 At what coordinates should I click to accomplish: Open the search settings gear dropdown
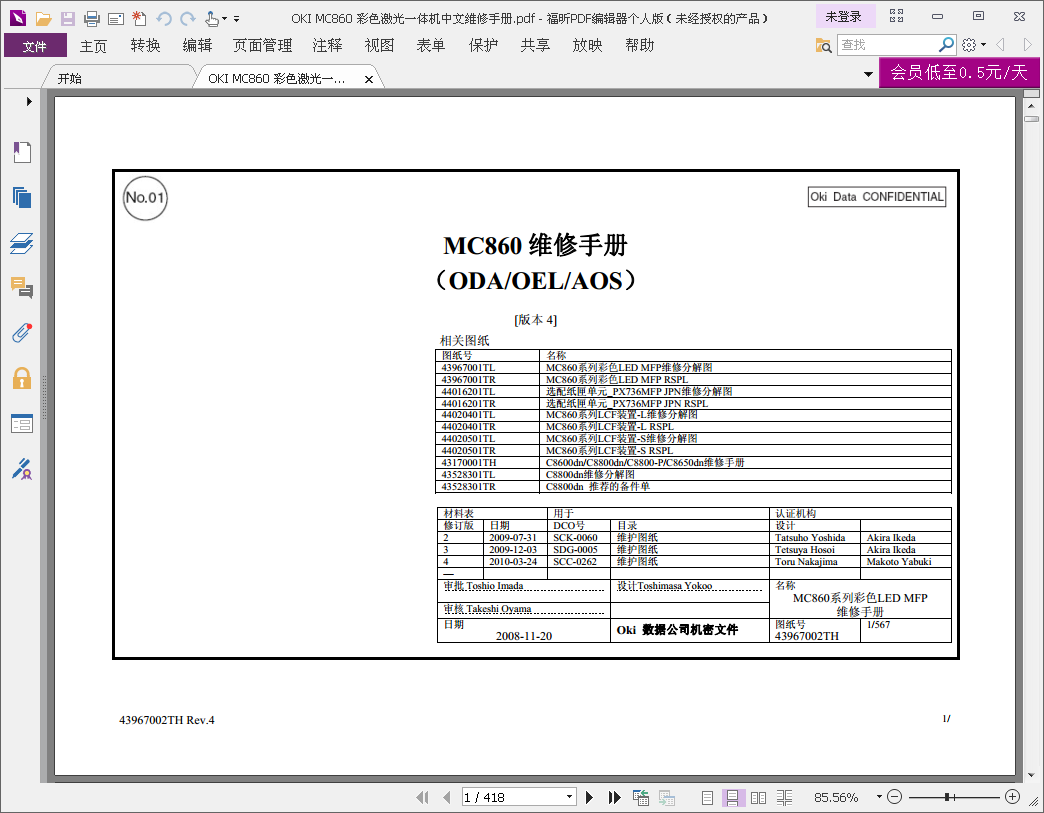click(x=973, y=45)
